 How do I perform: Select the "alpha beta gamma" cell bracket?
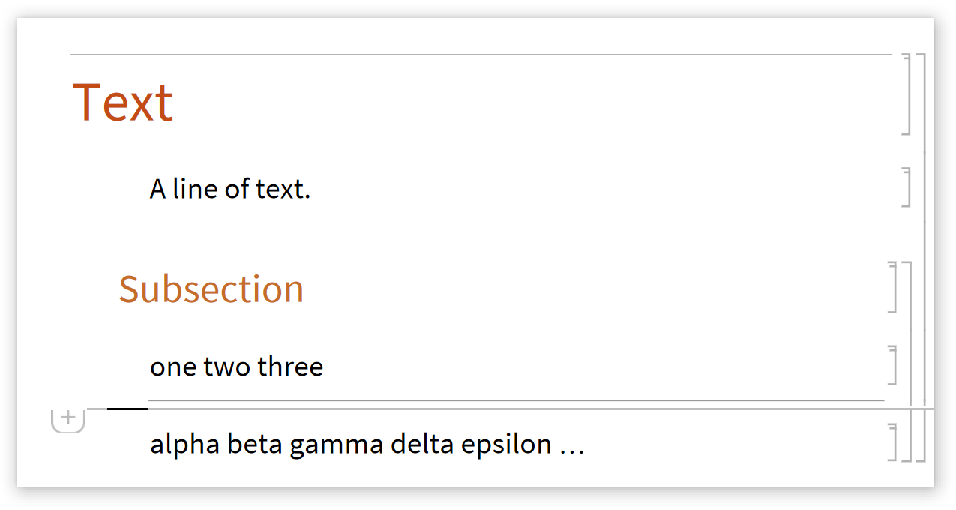(893, 443)
